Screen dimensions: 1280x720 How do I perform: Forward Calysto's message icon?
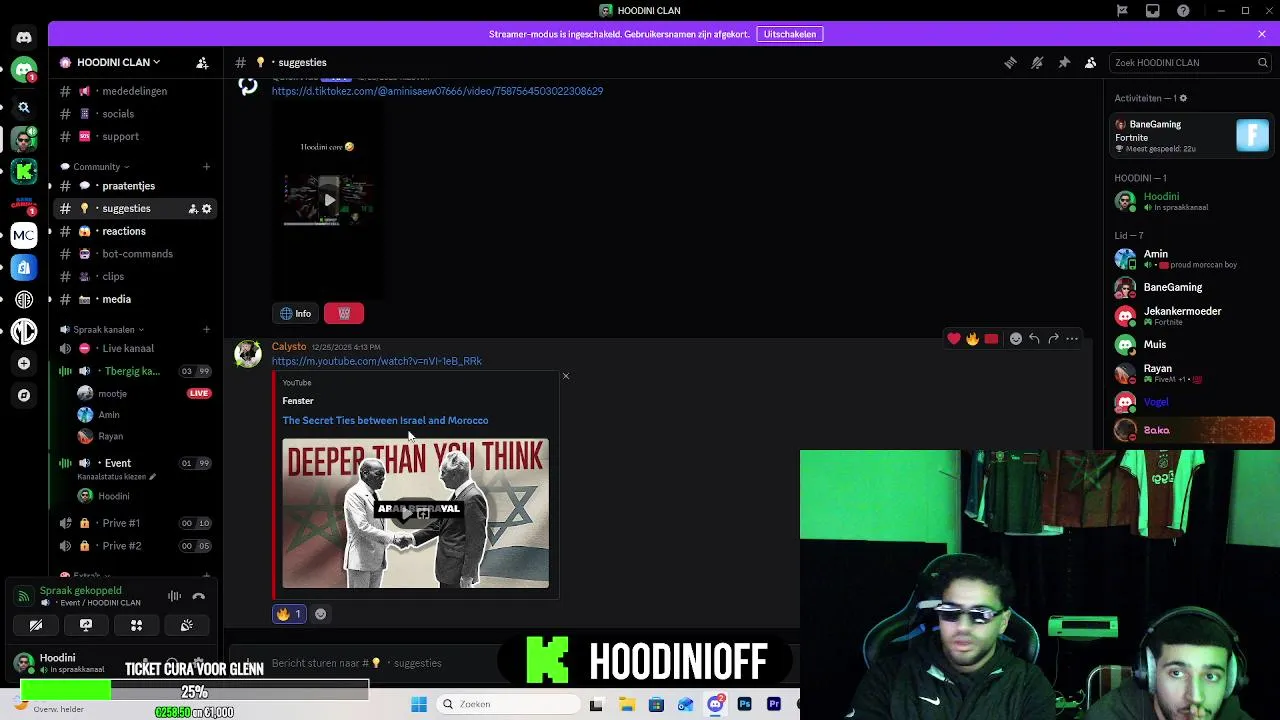(1053, 339)
